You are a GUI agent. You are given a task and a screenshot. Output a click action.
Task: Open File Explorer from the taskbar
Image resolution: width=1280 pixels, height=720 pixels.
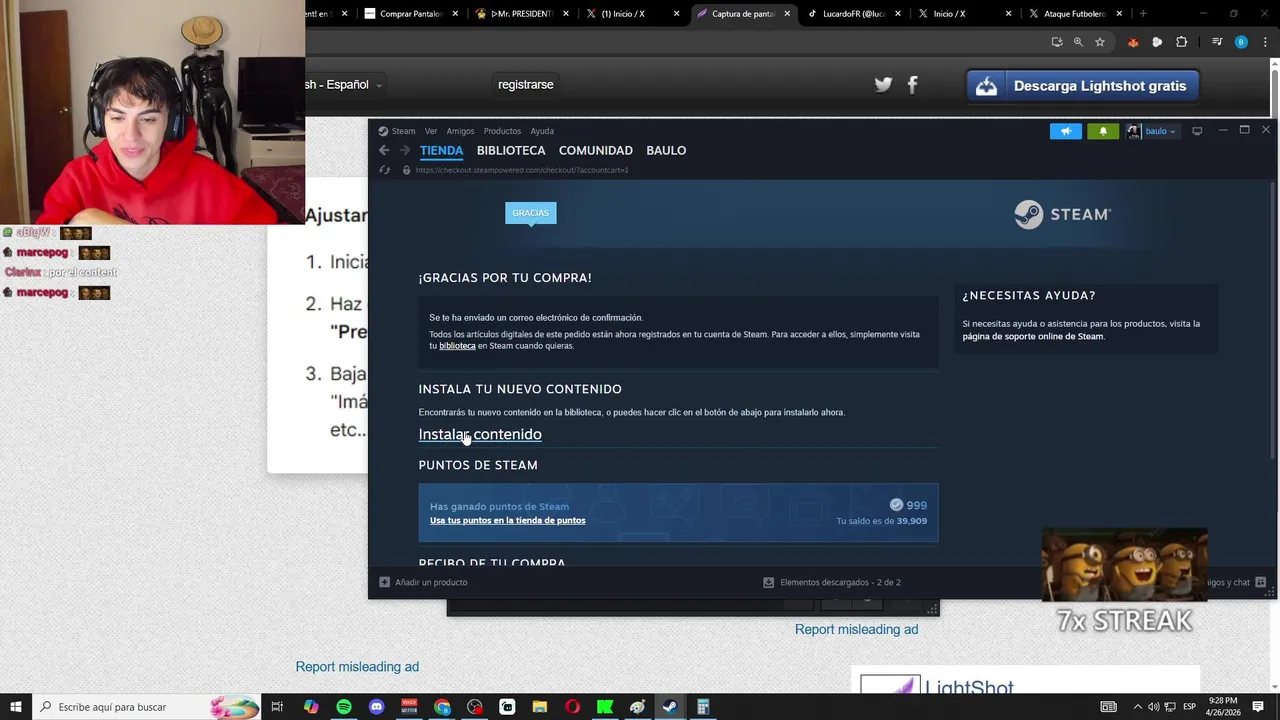point(539,707)
